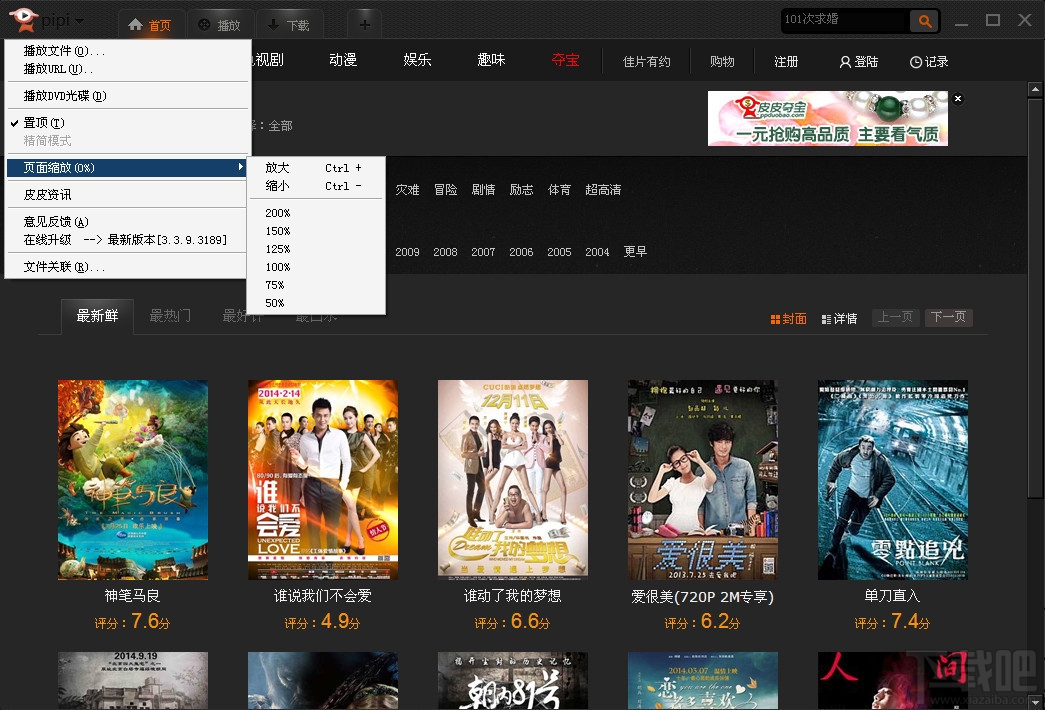Screen dimensions: 1045x710
Task: Filter by 超高清 quality
Action: (603, 190)
